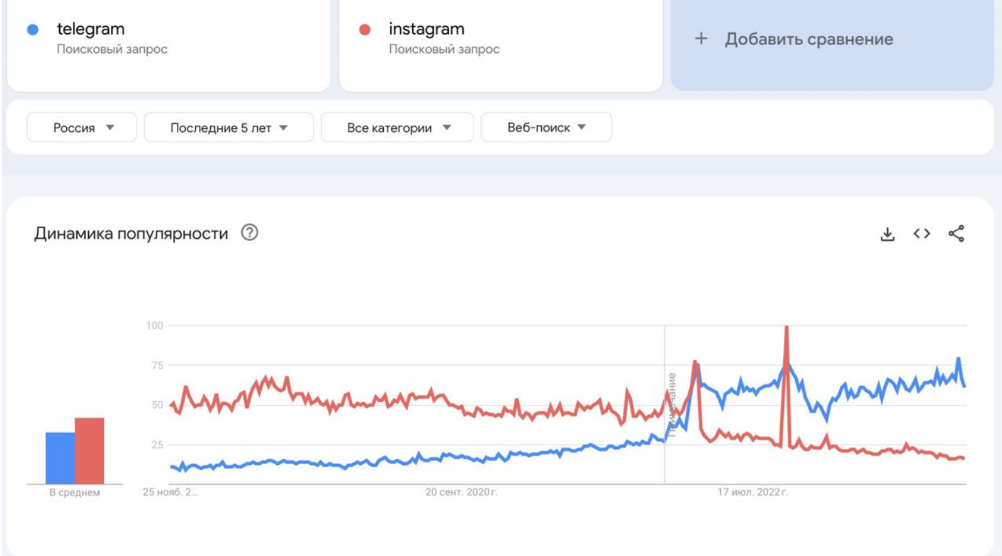The height and width of the screenshot is (556, 1002).
Task: Expand the Веб-поиск search type dropdown
Action: coord(545,127)
